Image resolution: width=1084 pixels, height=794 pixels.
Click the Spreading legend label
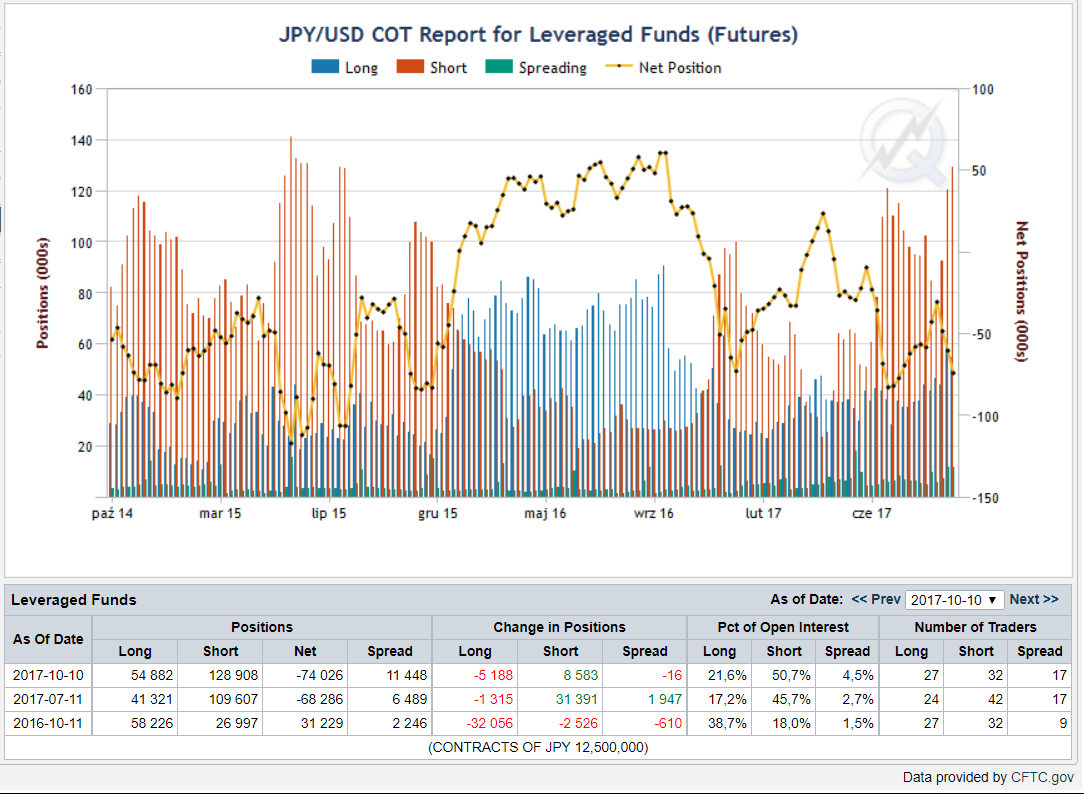click(552, 68)
